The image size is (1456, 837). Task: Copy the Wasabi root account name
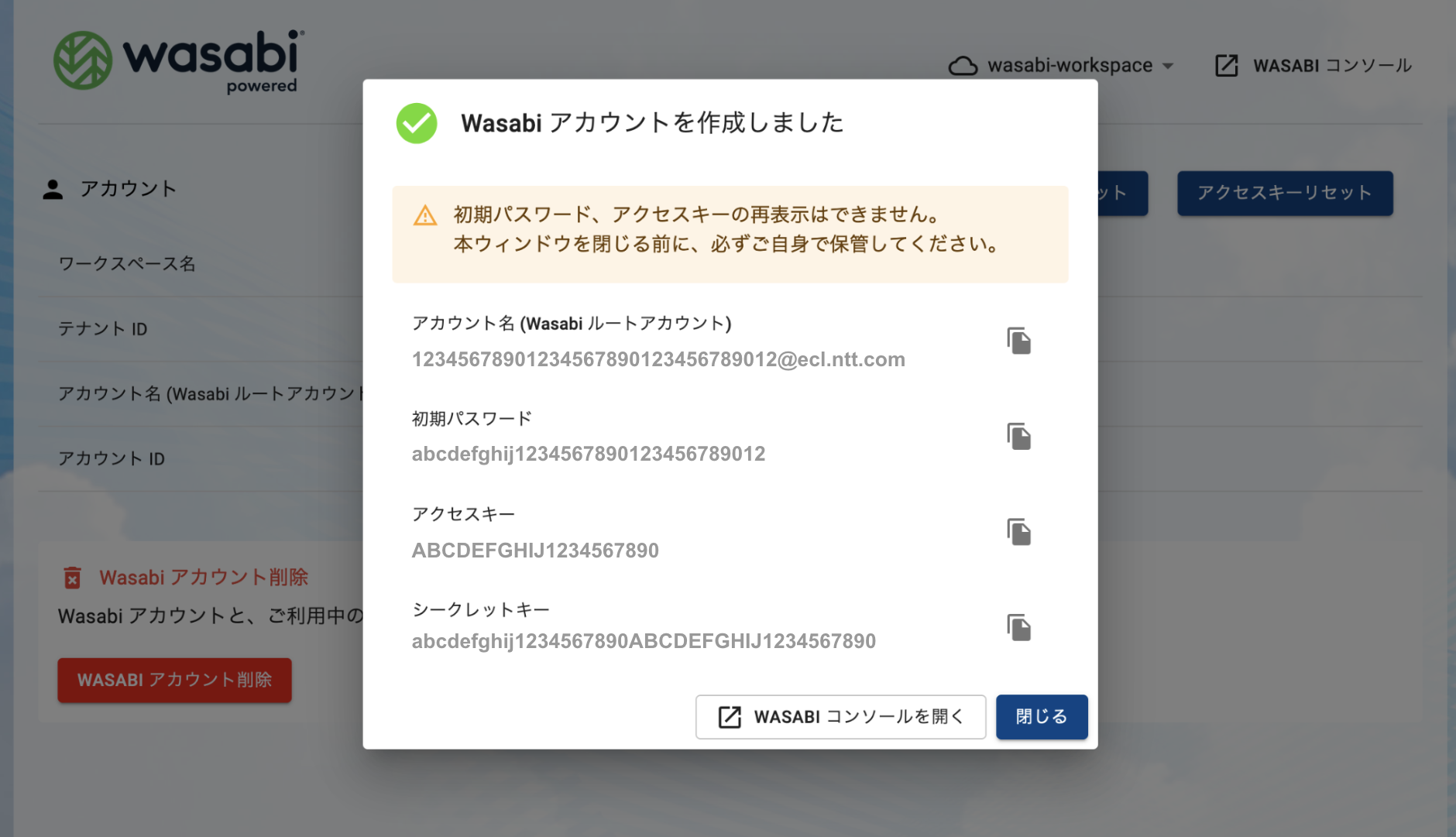(1018, 341)
